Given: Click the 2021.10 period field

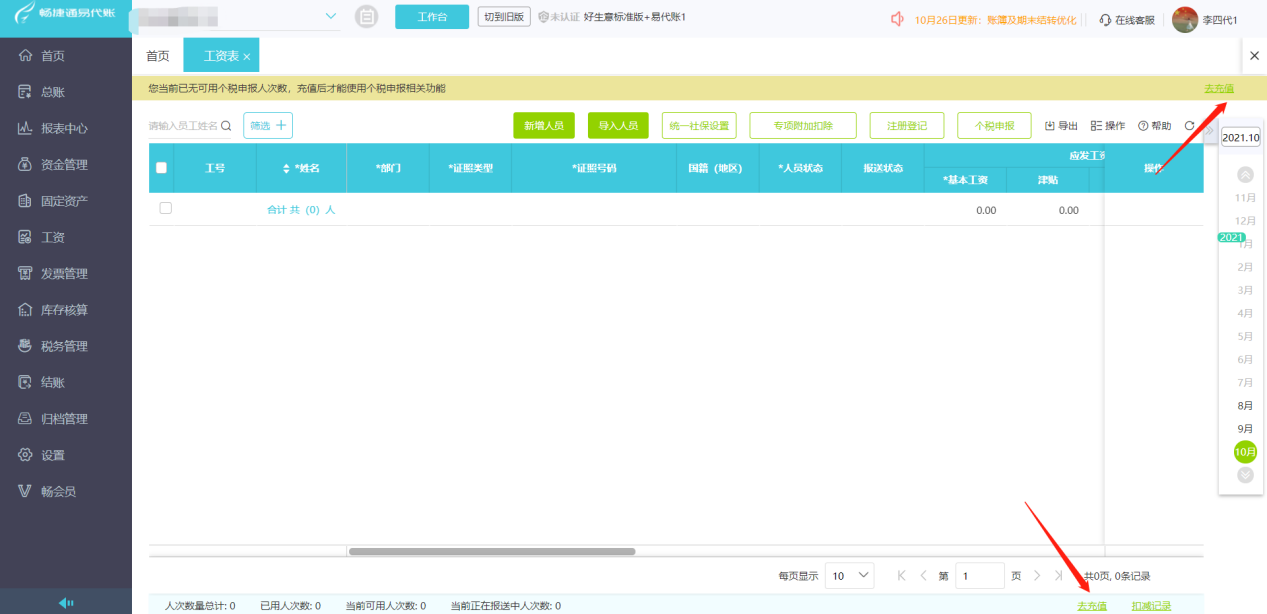Looking at the screenshot, I should click(1241, 137).
